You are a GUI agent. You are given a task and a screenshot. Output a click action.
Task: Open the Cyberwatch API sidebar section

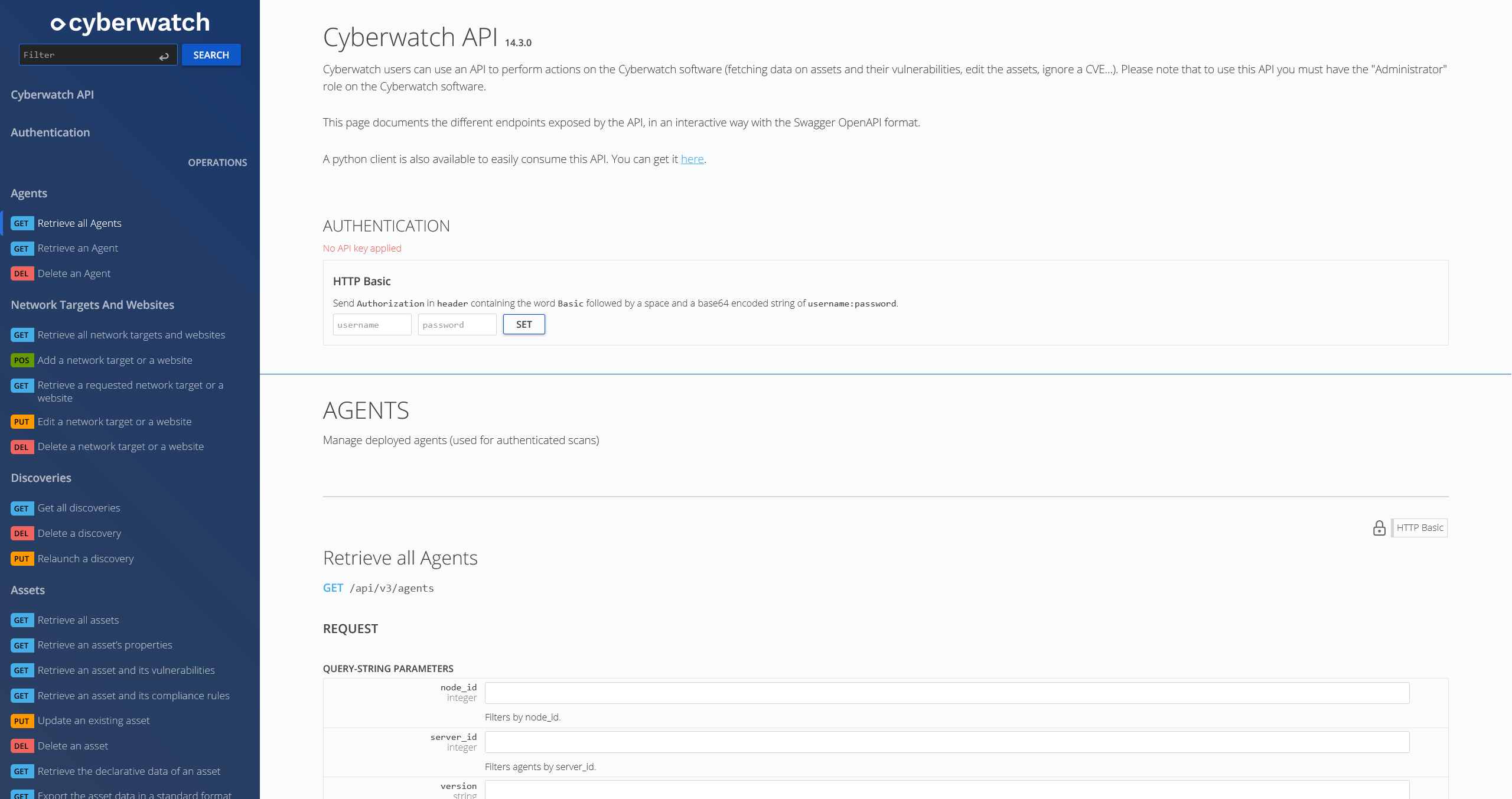coord(52,94)
